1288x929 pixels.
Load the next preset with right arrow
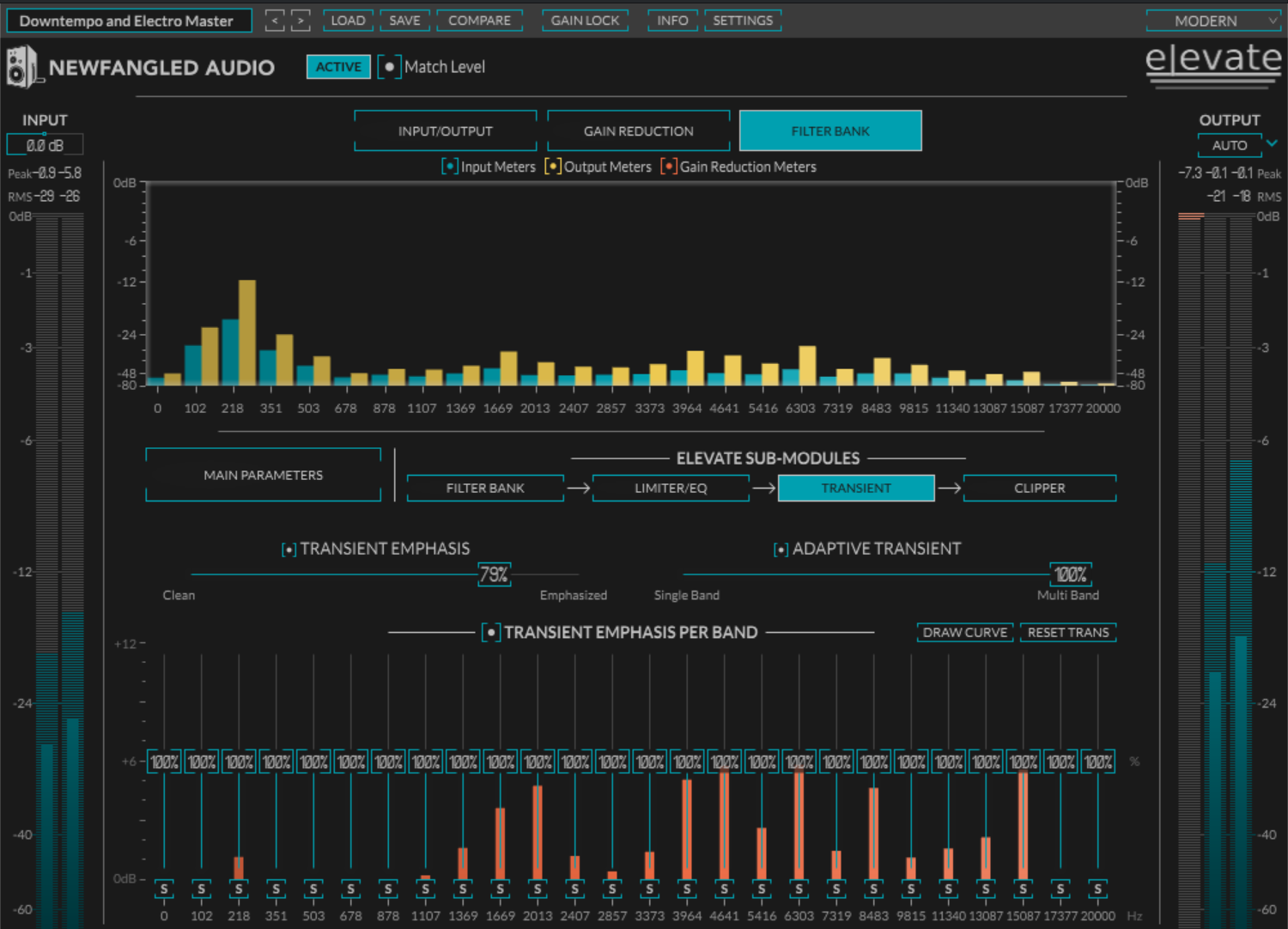point(301,21)
